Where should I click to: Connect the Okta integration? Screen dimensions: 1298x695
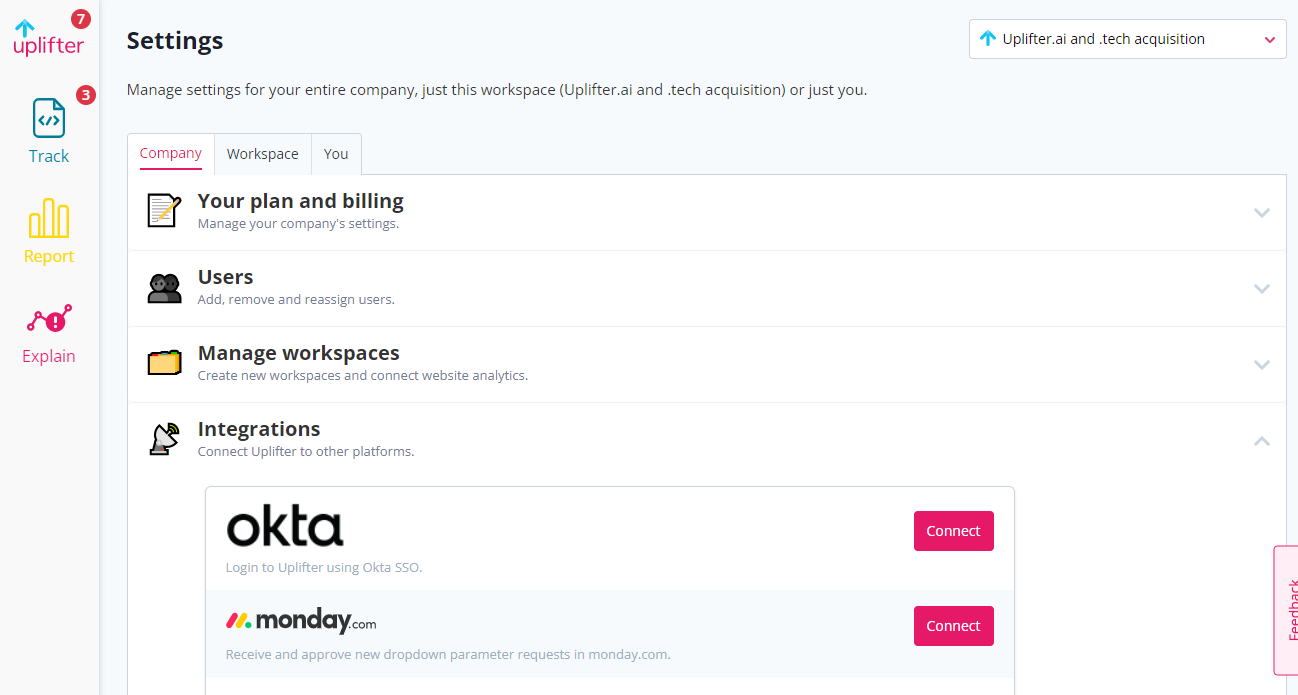pyautogui.click(x=953, y=531)
